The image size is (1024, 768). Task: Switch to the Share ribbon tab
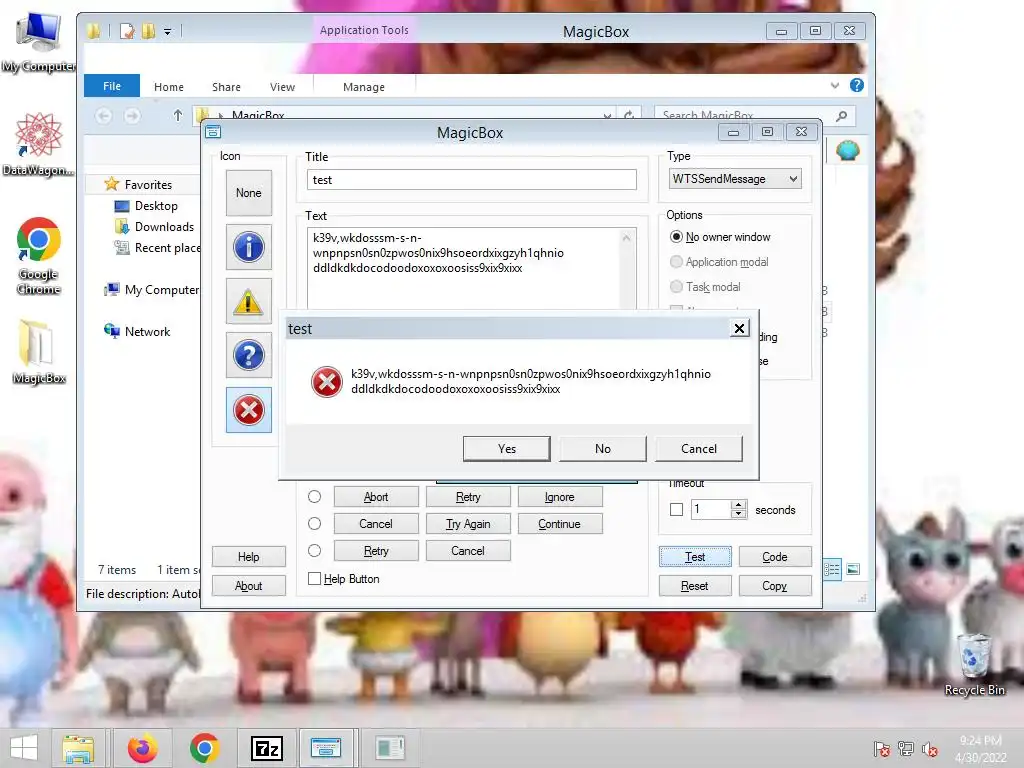coord(226,87)
